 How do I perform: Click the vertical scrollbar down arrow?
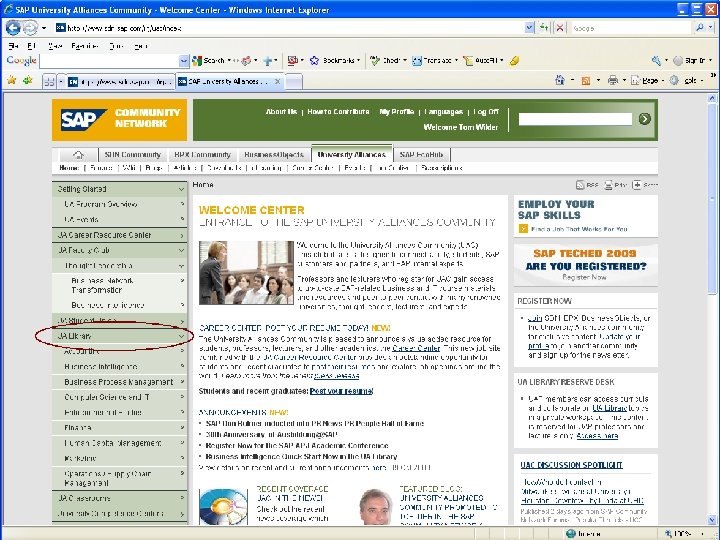712,520
